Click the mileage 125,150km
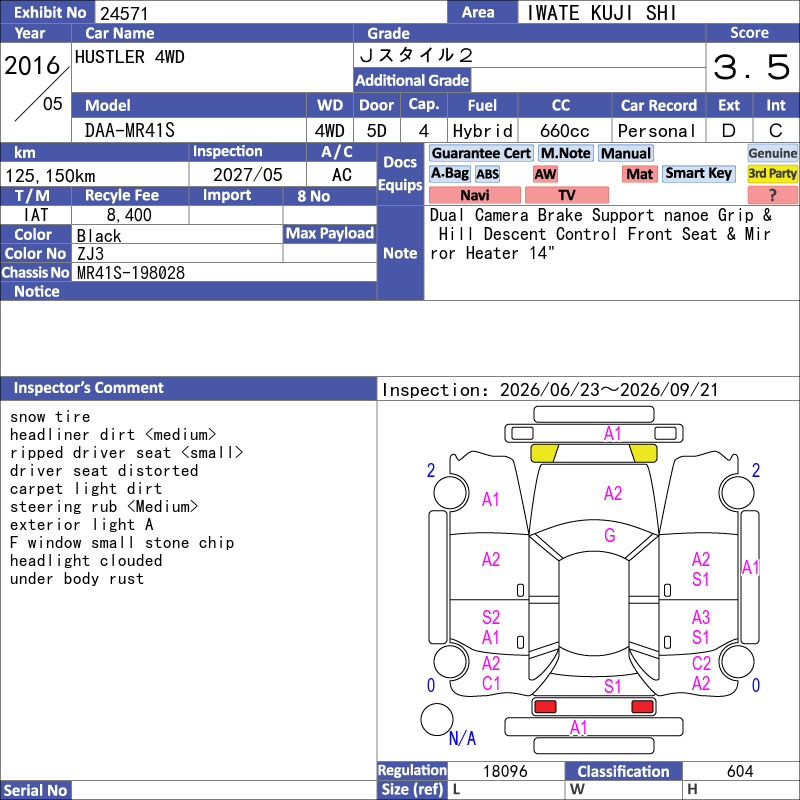800x800 pixels. point(50,176)
